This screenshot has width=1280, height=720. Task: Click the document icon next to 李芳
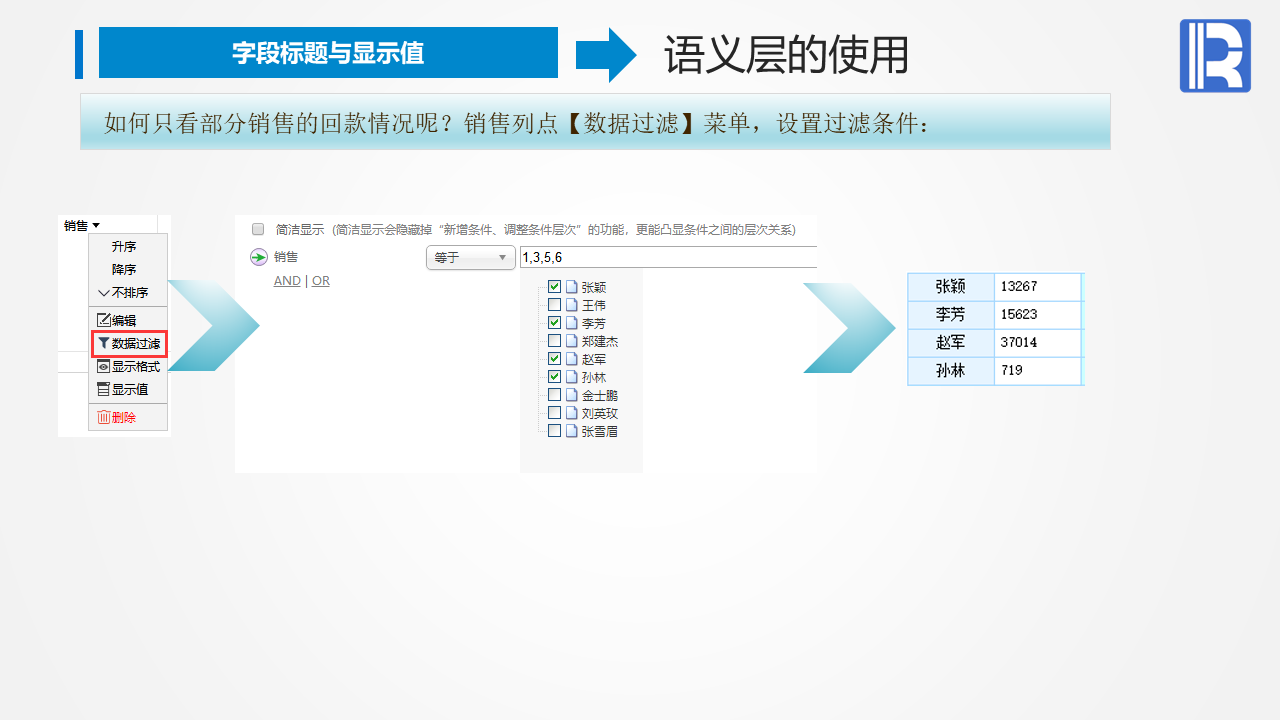(571, 323)
